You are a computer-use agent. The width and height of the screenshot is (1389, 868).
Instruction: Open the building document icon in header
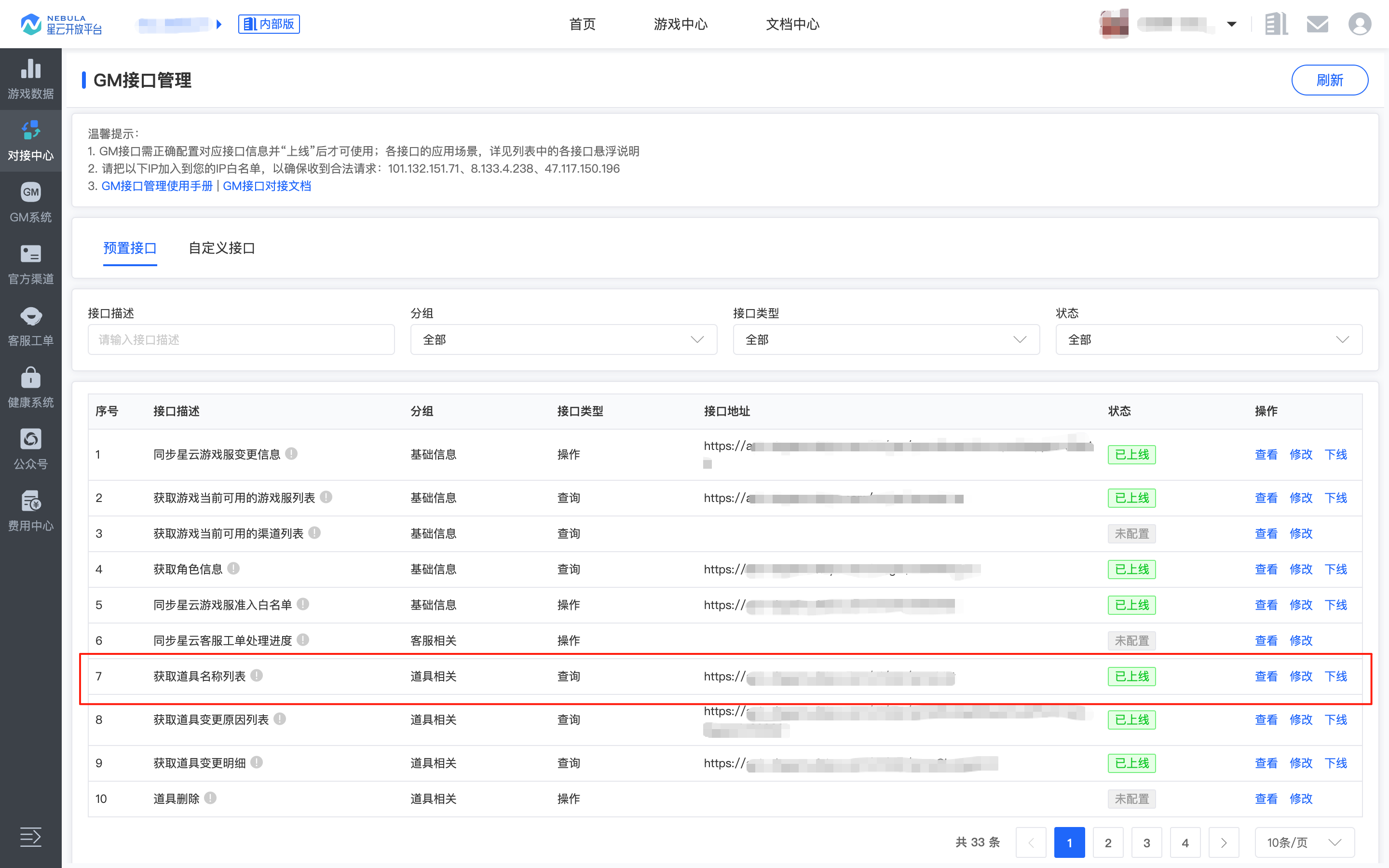click(1276, 24)
